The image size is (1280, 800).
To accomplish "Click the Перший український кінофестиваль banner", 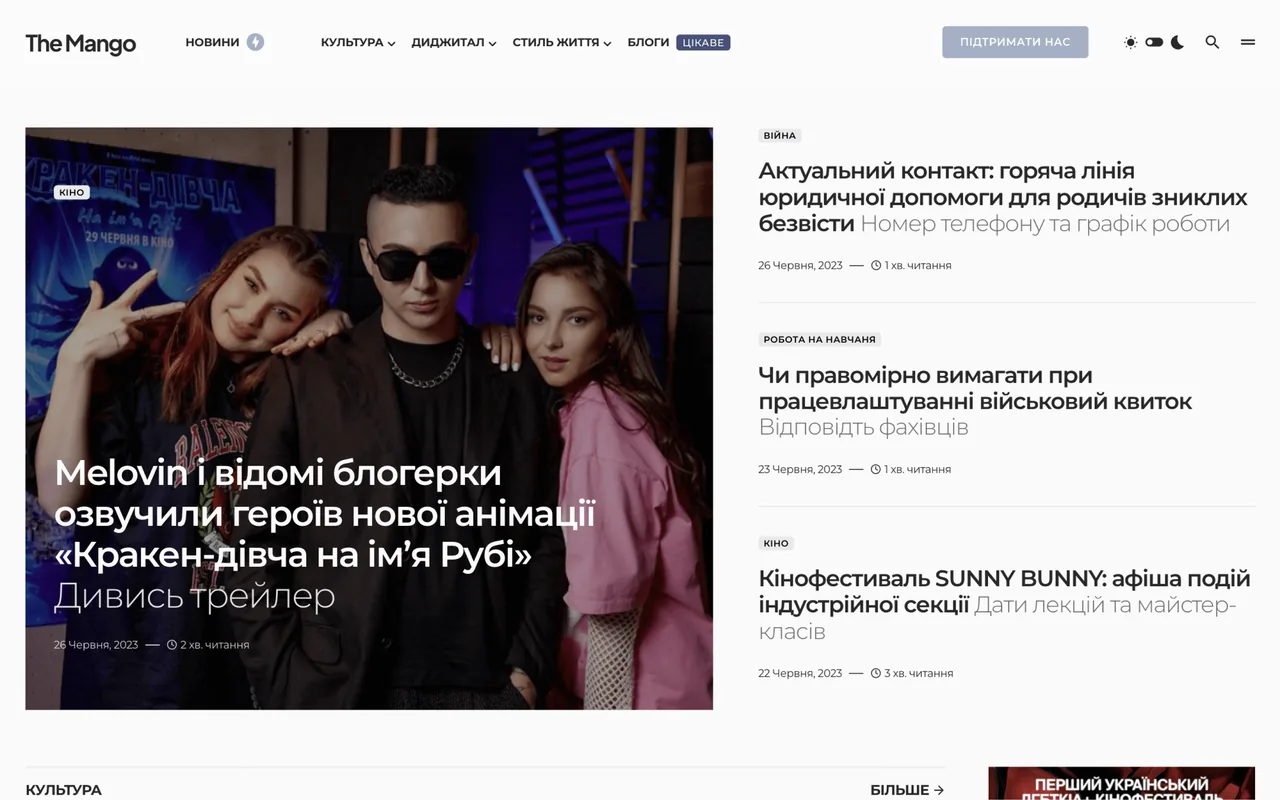I will click(x=1121, y=783).
